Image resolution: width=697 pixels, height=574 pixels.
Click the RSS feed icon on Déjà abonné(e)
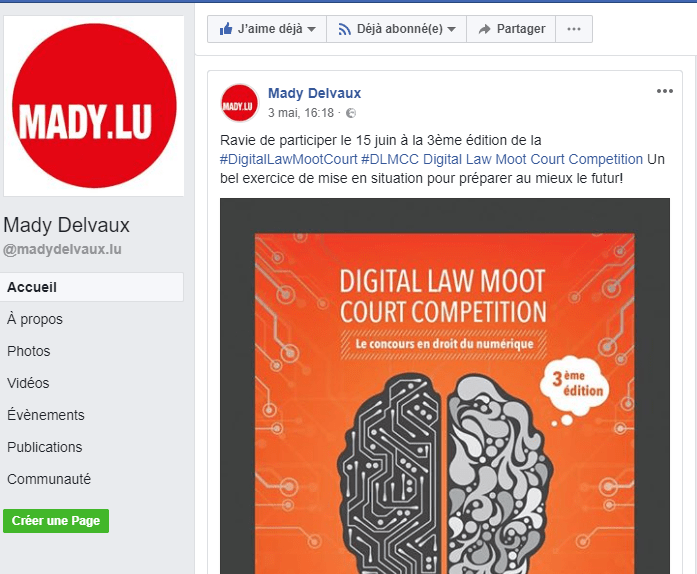click(x=344, y=29)
